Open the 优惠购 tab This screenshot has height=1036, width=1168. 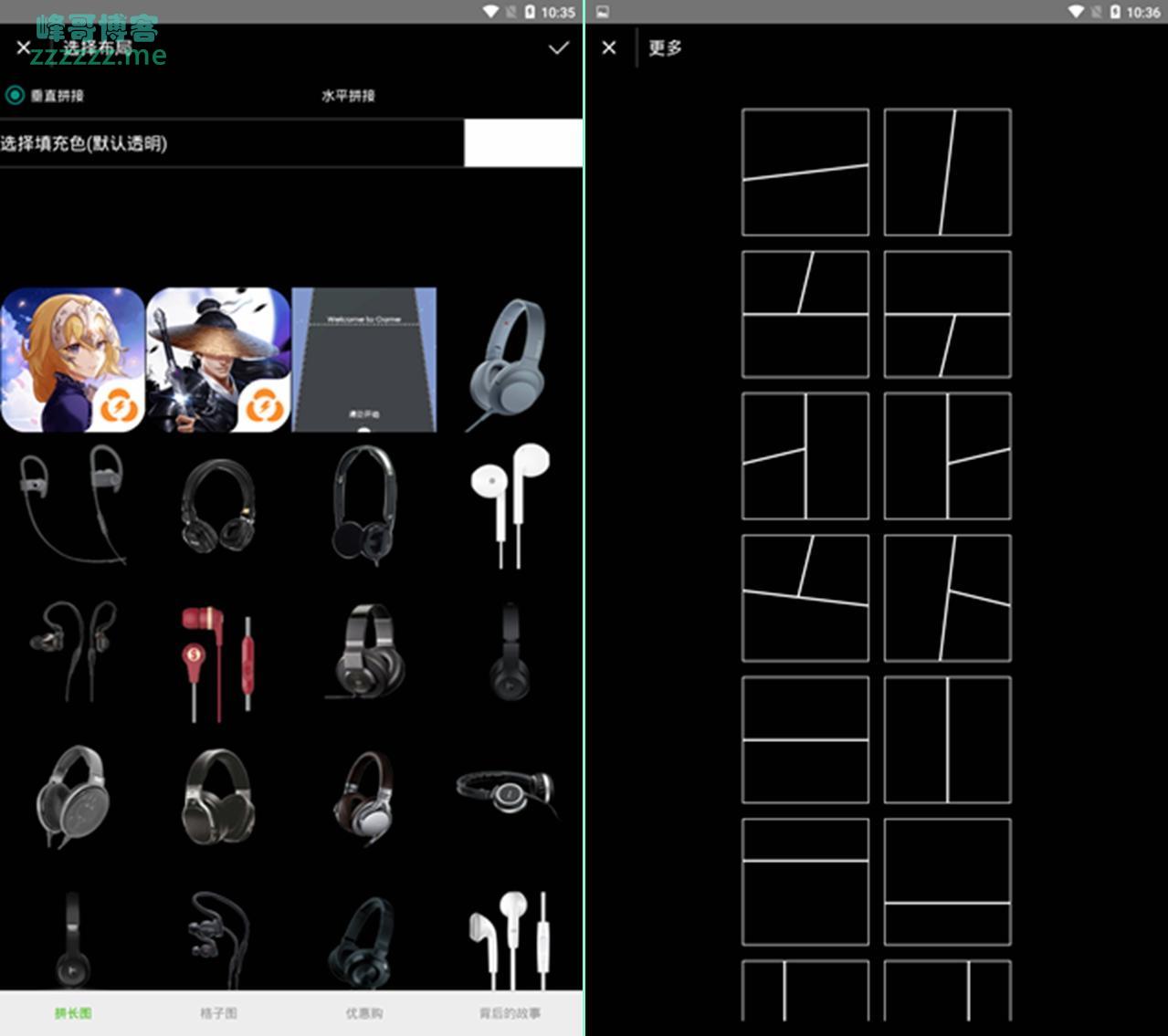point(364,1013)
